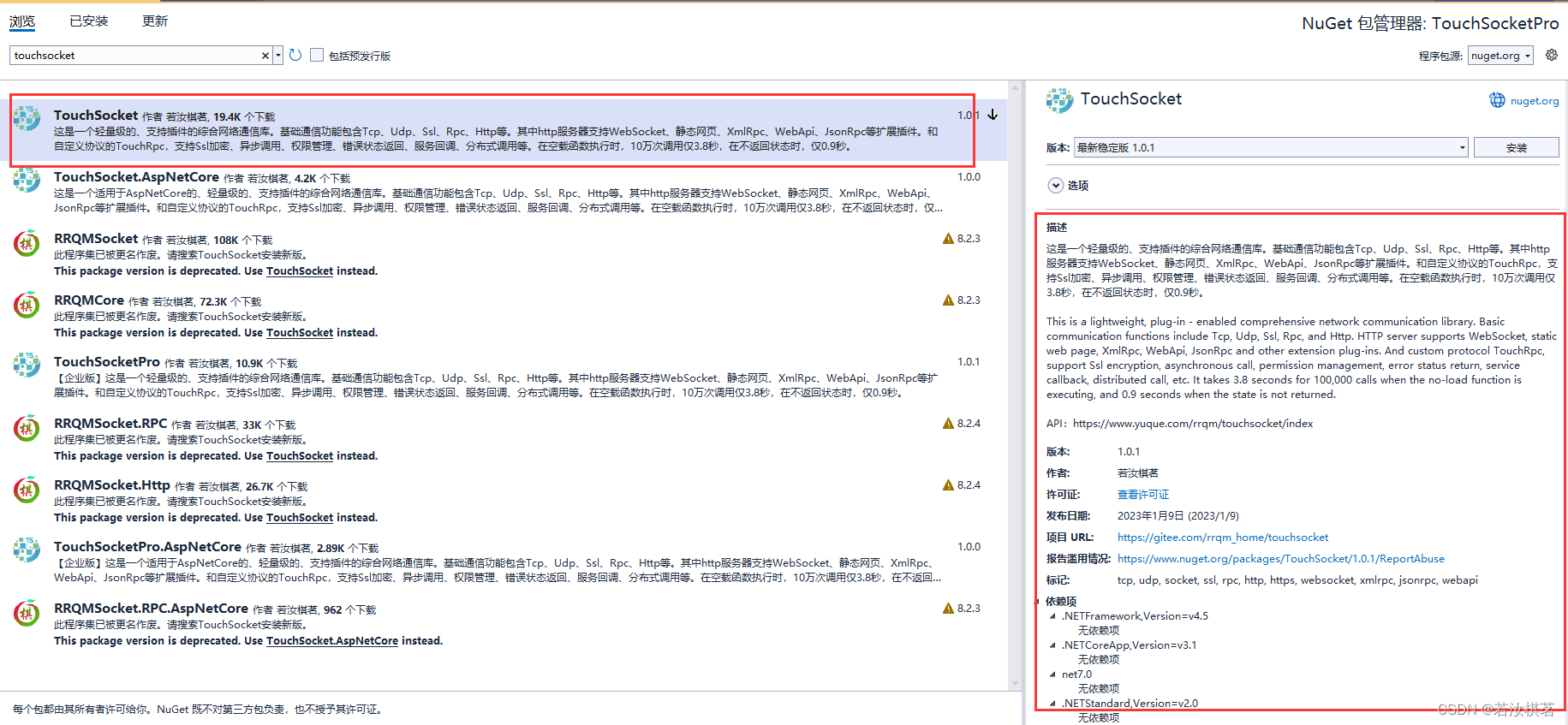Follow TouchSocket.AspNetCore link in deprecation notice

332,641
